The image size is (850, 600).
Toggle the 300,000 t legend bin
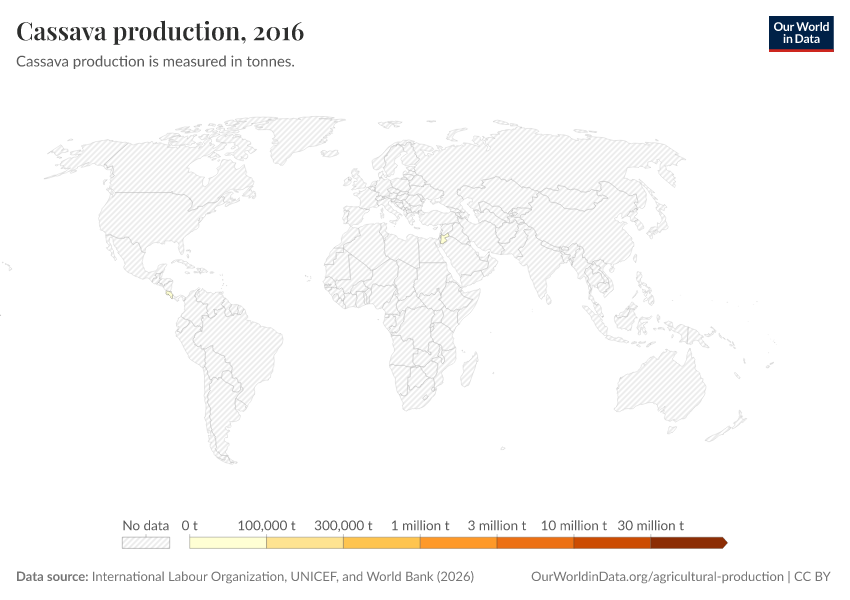(380, 541)
